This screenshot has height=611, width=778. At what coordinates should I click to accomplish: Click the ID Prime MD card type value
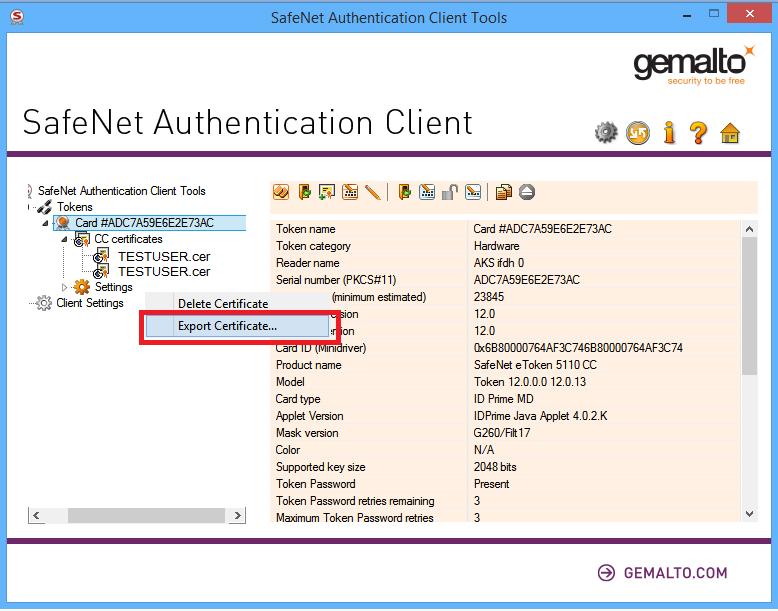tap(504, 399)
